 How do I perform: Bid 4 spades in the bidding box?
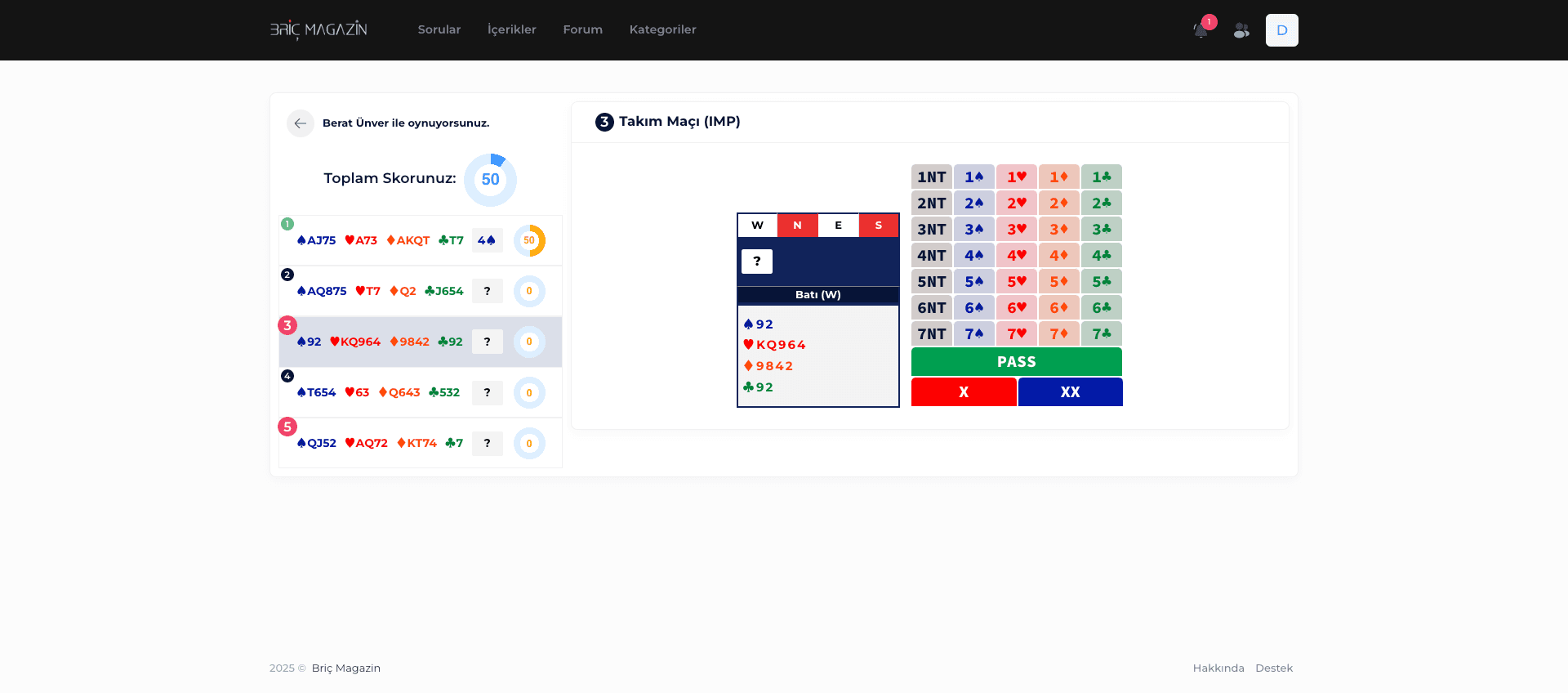[974, 255]
